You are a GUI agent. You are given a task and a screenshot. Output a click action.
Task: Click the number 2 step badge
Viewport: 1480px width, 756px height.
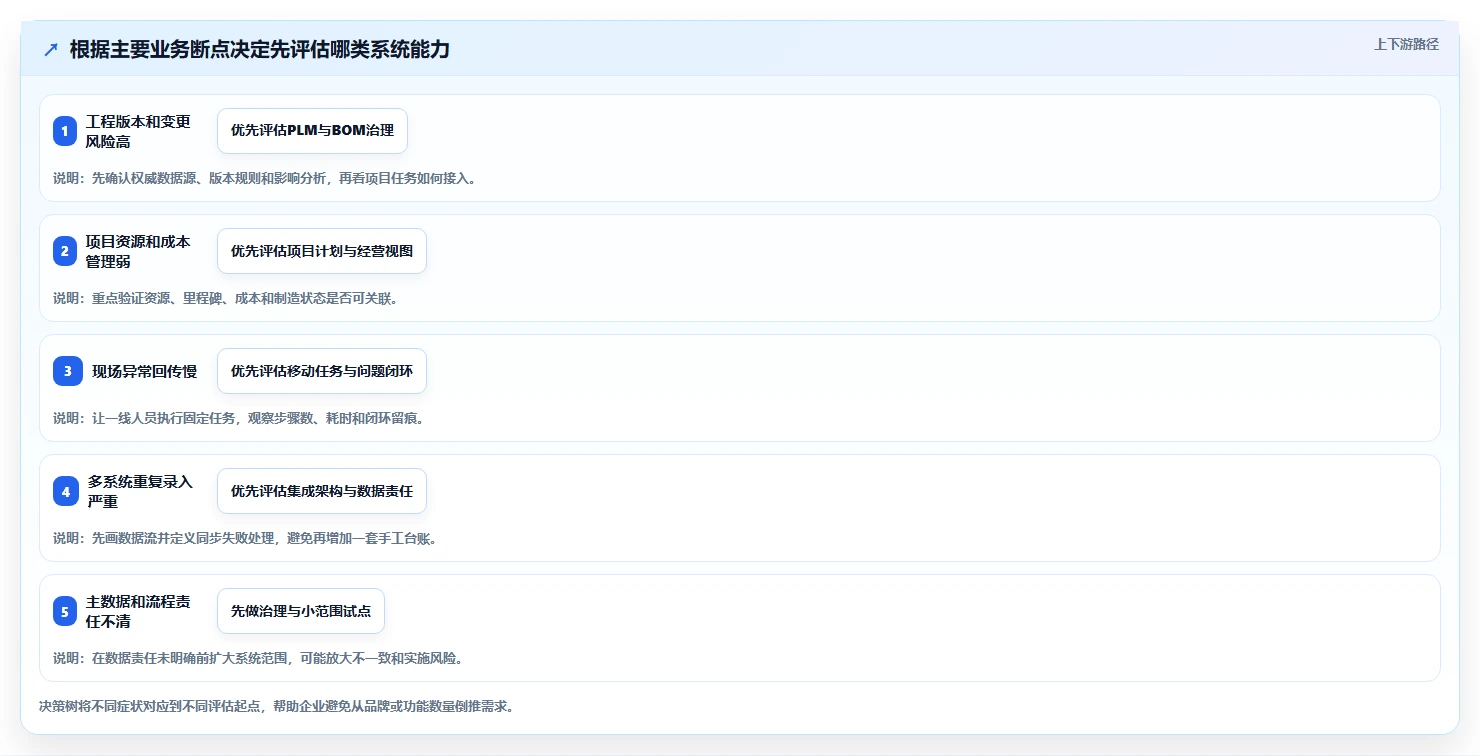pyautogui.click(x=65, y=251)
